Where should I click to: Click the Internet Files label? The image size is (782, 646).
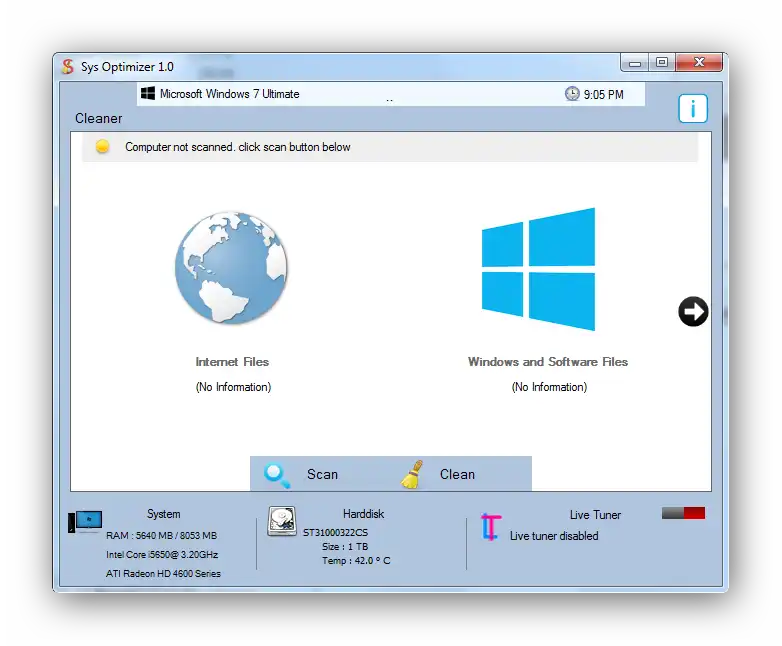coord(232,362)
